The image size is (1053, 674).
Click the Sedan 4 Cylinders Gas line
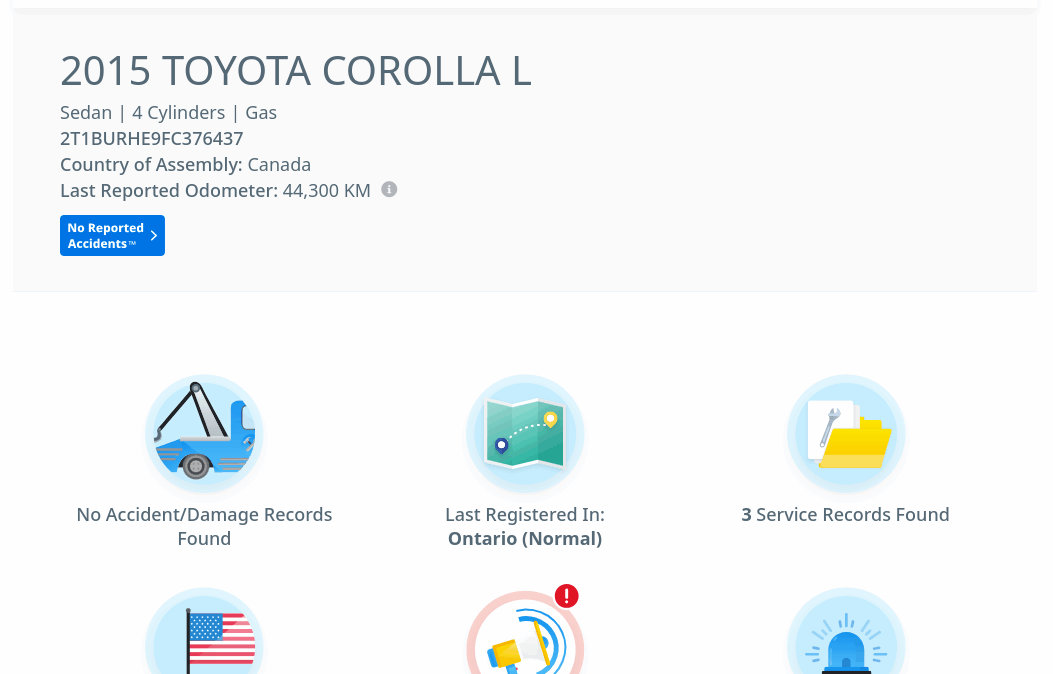pos(169,113)
